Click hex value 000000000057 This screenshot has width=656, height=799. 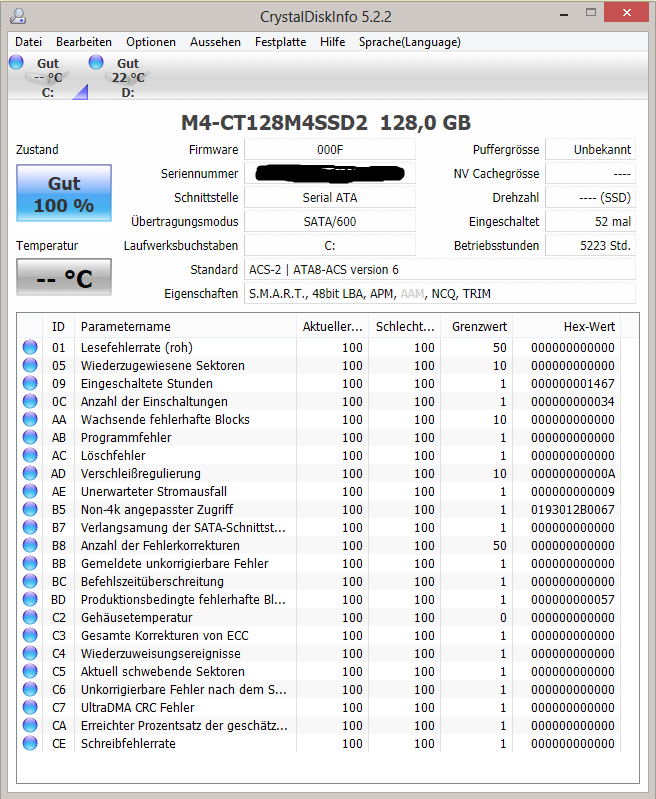572,599
